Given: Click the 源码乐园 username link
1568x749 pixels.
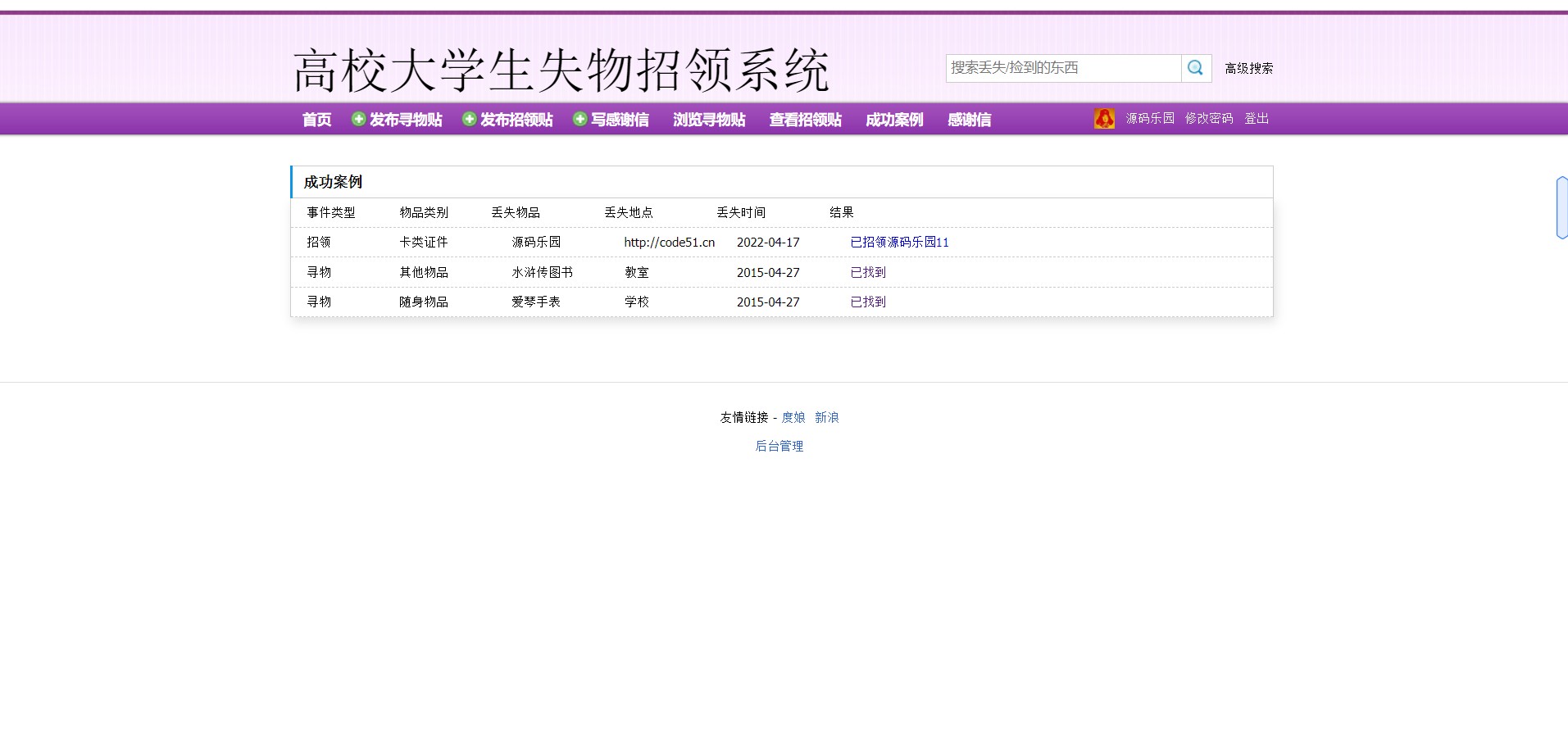Looking at the screenshot, I should tap(1149, 119).
